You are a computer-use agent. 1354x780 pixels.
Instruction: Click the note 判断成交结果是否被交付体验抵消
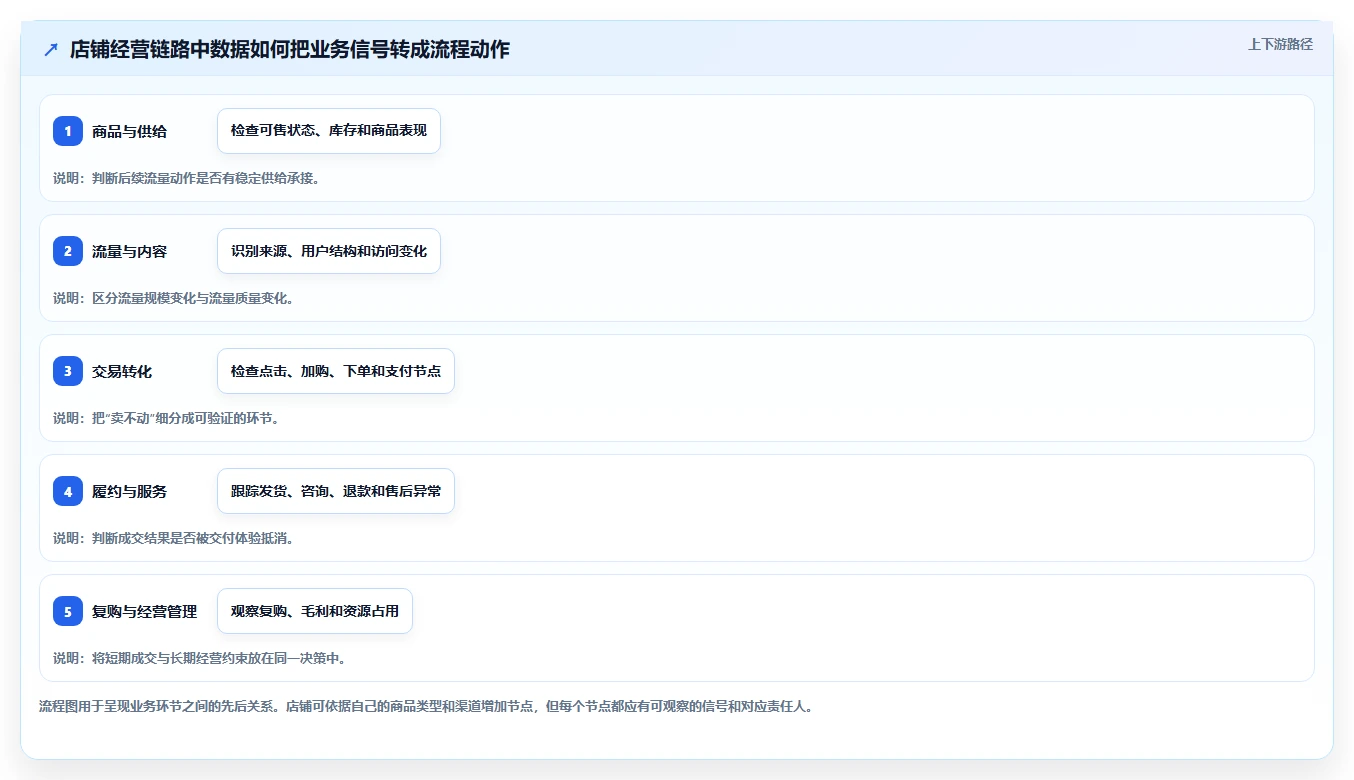tap(173, 538)
